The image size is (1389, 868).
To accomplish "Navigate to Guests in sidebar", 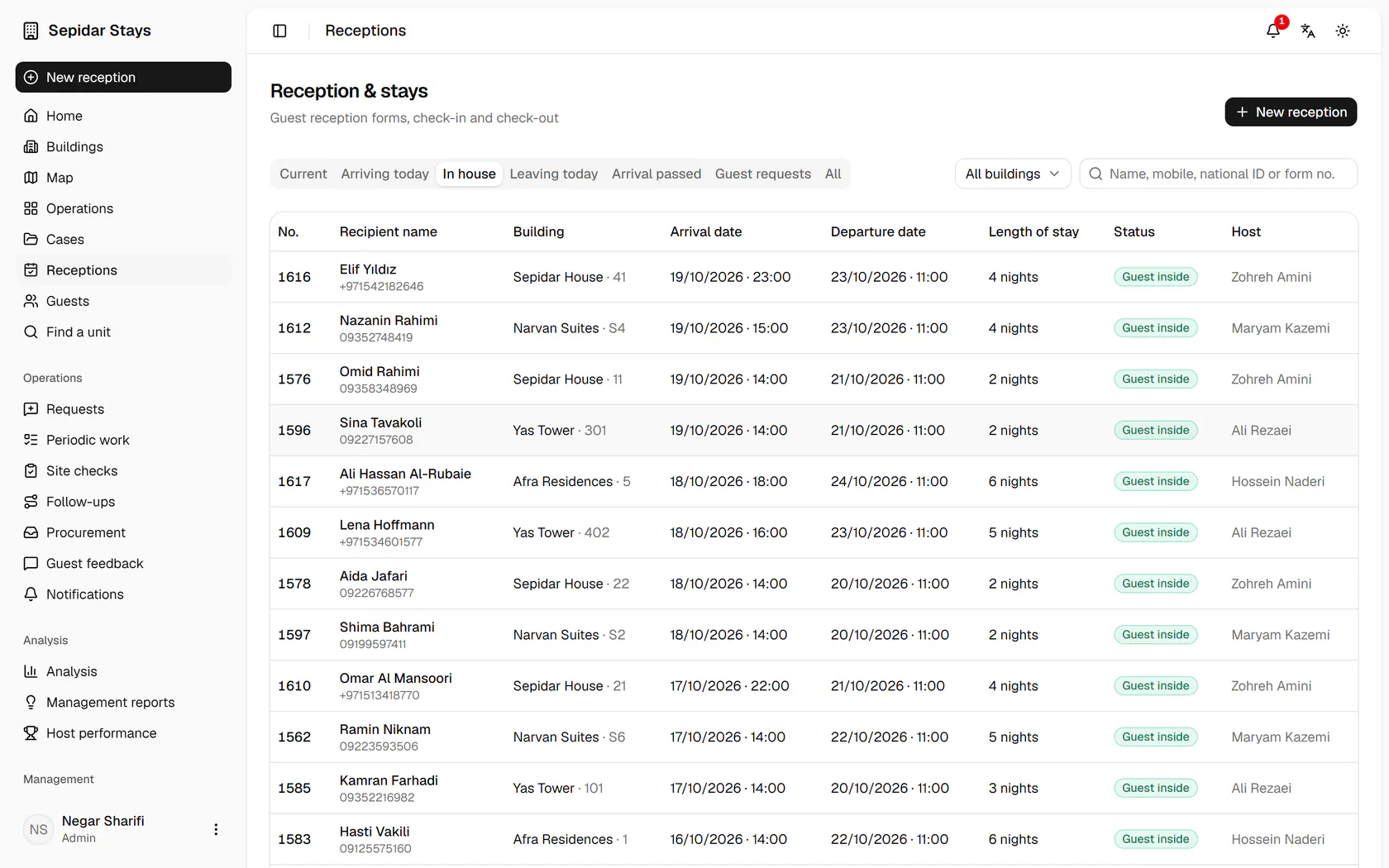I will [x=123, y=301].
